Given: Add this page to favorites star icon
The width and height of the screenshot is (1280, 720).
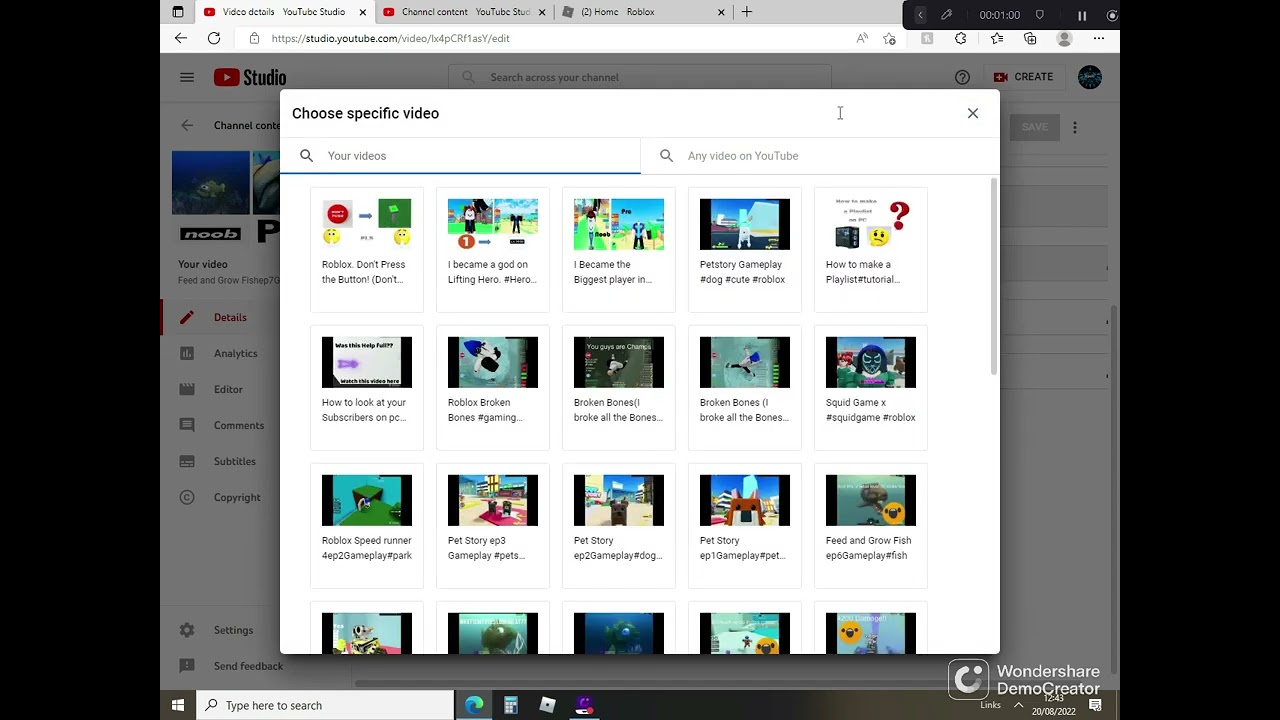Looking at the screenshot, I should [889, 38].
